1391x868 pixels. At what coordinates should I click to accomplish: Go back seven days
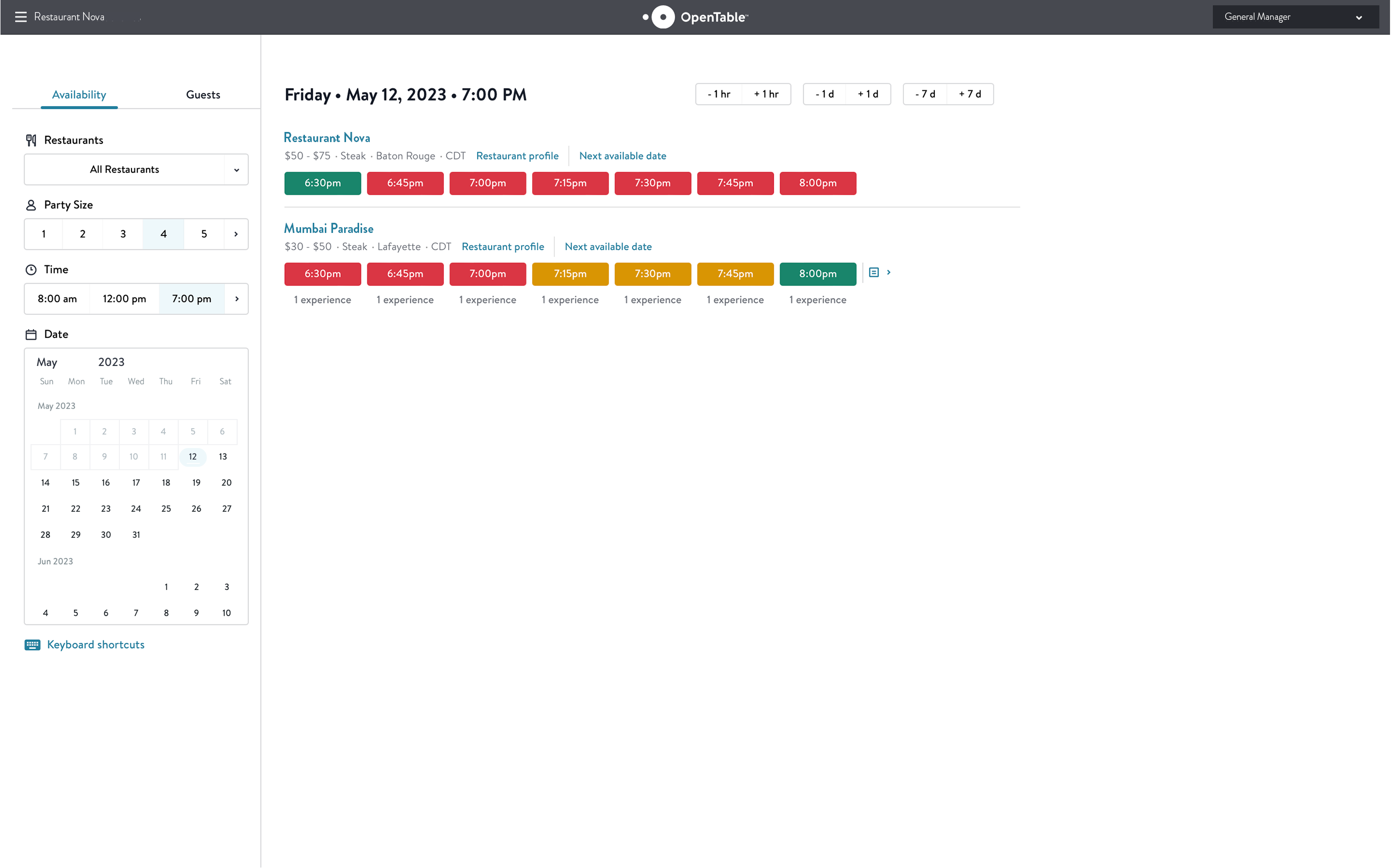coord(925,94)
